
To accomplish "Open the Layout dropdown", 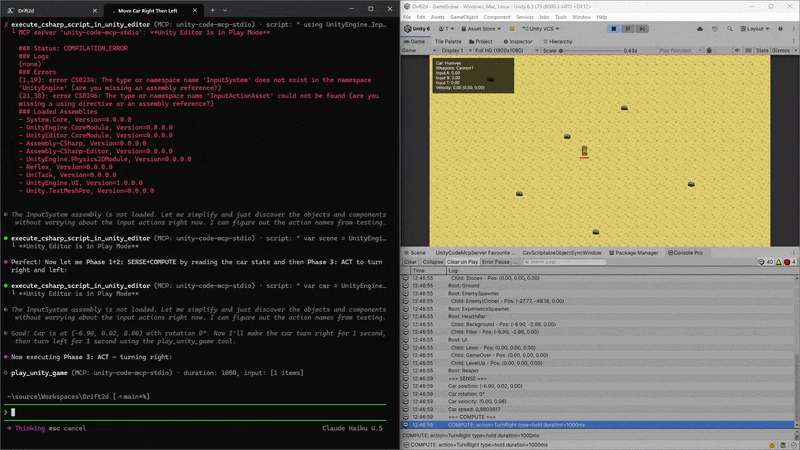I will coord(755,29).
